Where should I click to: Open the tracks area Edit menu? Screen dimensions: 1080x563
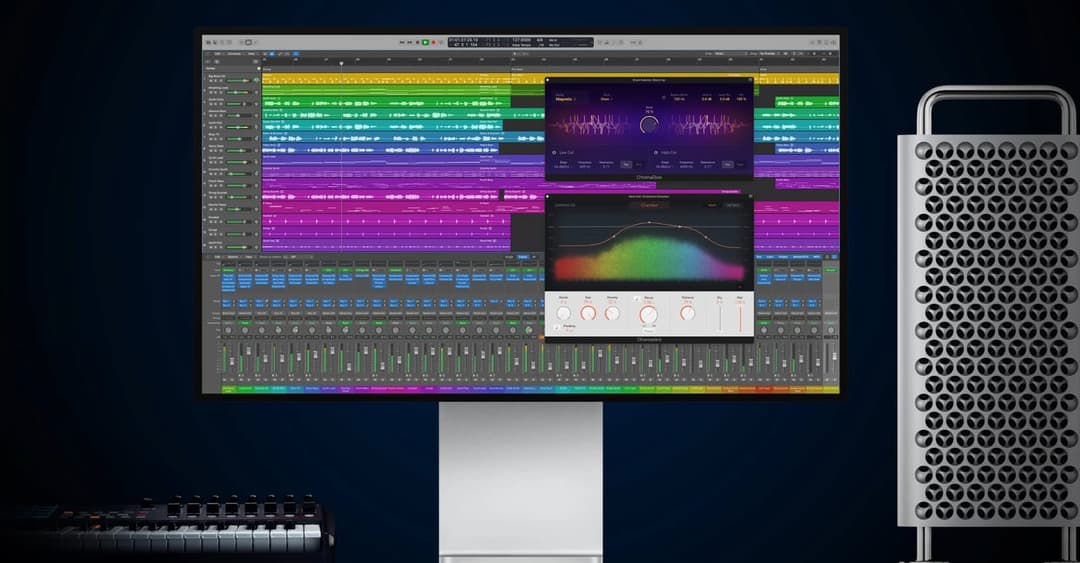tap(218, 54)
